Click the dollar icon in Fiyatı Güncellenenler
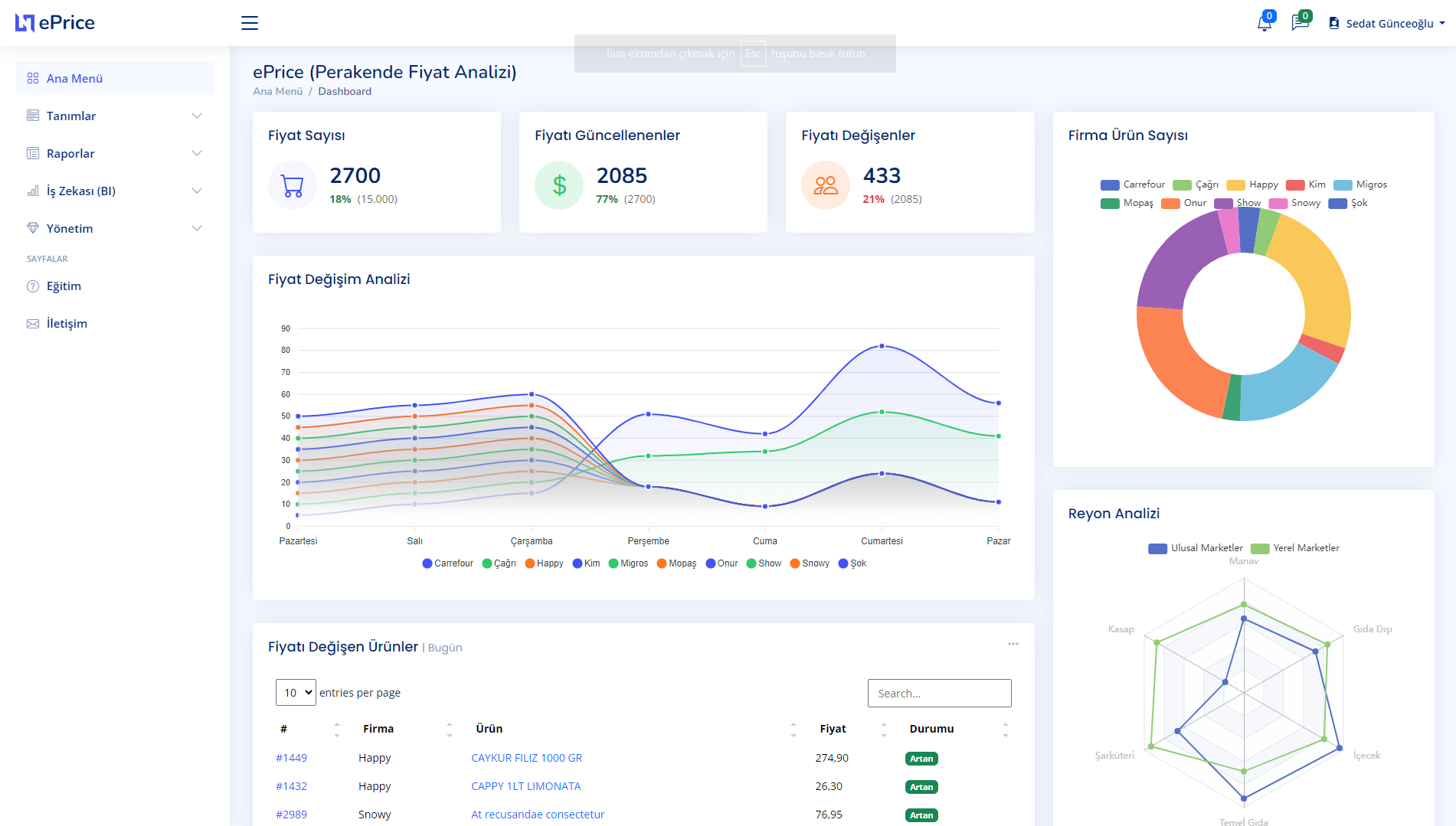This screenshot has width=1456, height=826. click(x=559, y=185)
